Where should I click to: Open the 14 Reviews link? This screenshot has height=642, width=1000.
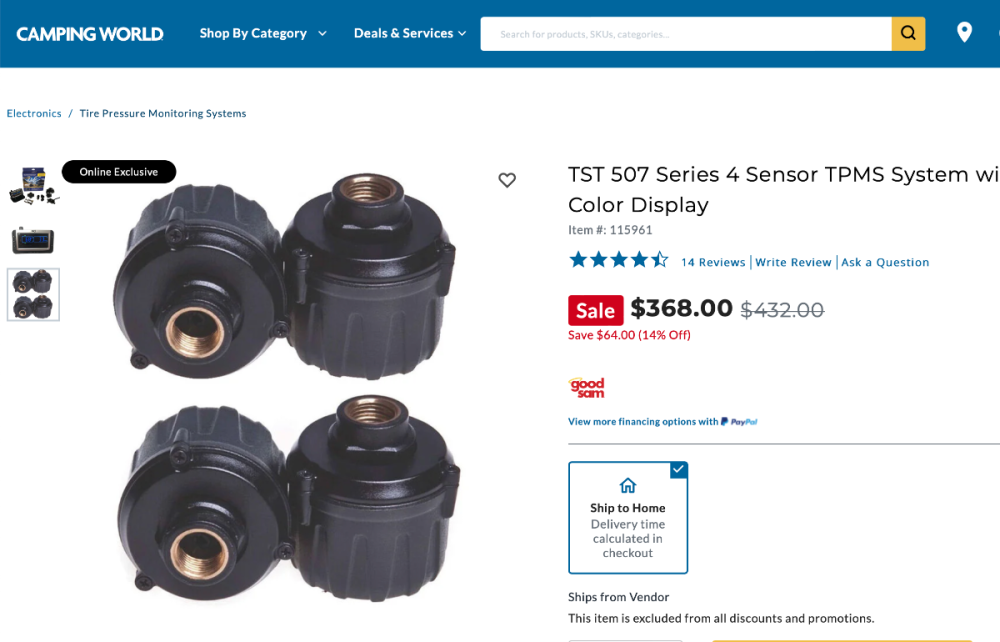(712, 261)
